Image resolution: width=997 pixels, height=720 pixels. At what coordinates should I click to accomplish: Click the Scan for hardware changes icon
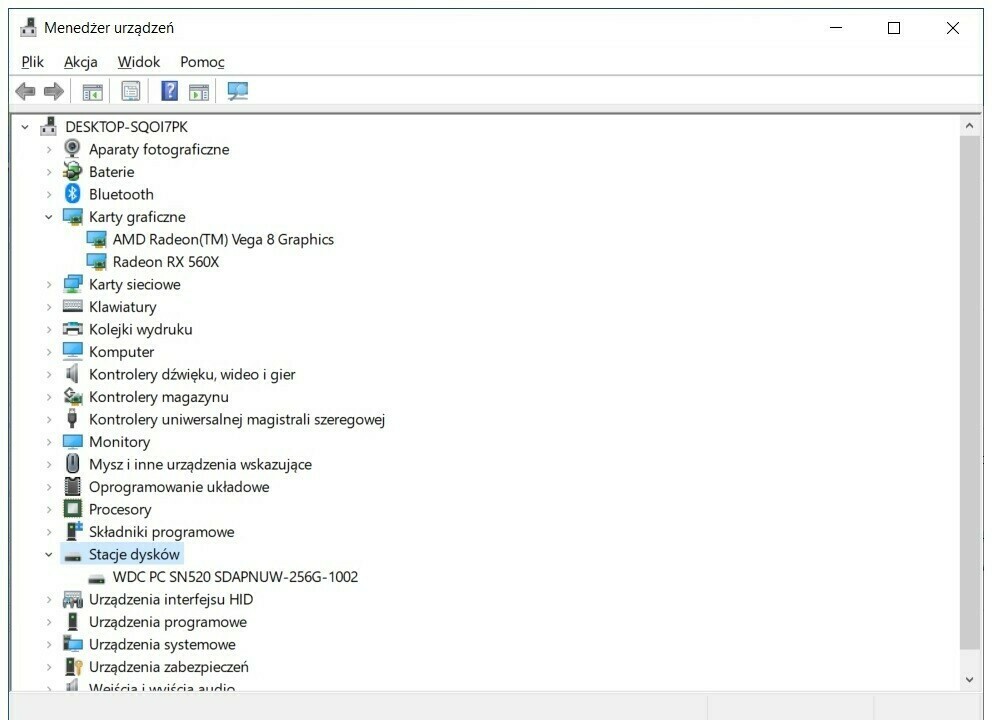point(237,92)
